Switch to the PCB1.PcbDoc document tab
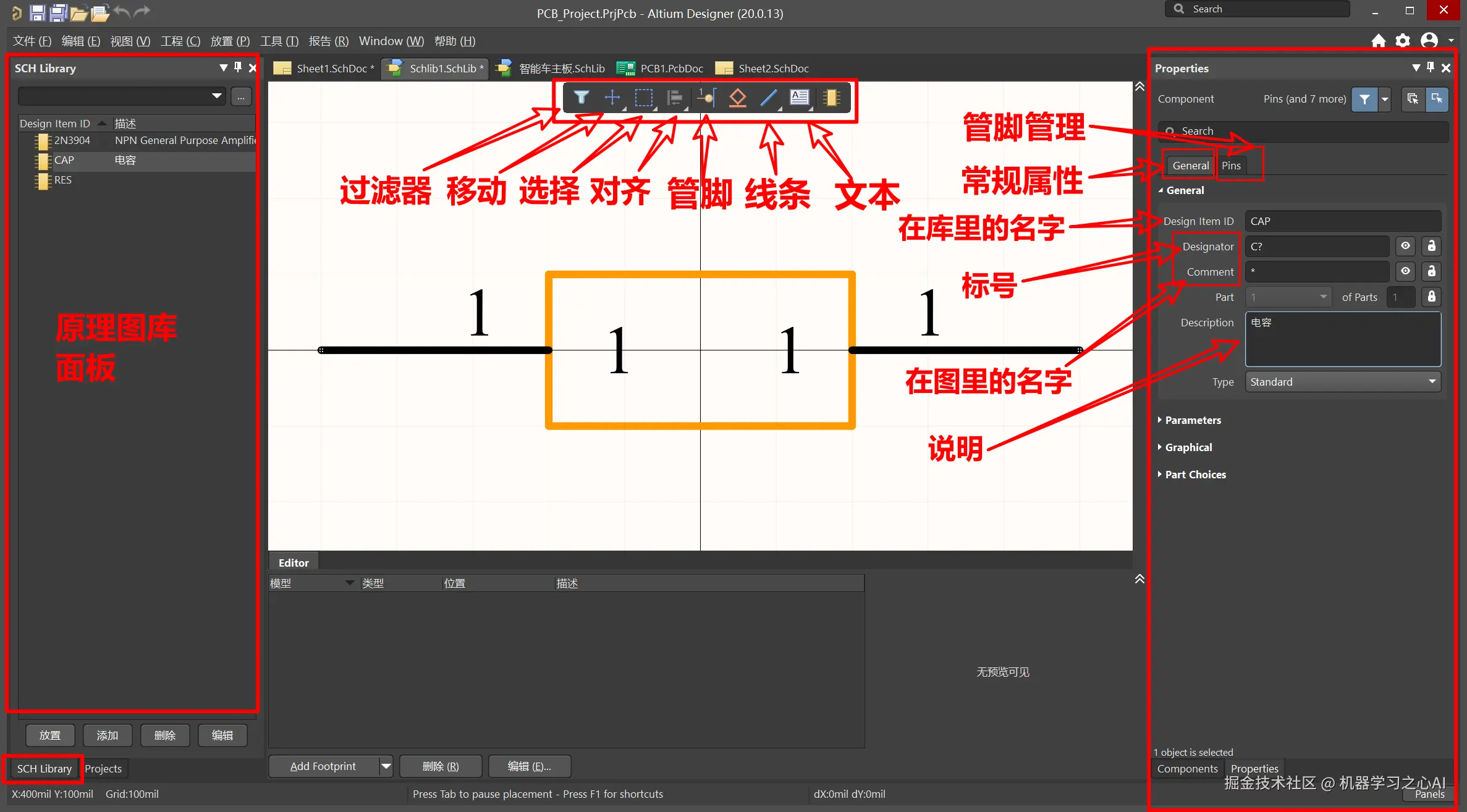This screenshot has width=1467, height=812. (x=670, y=68)
